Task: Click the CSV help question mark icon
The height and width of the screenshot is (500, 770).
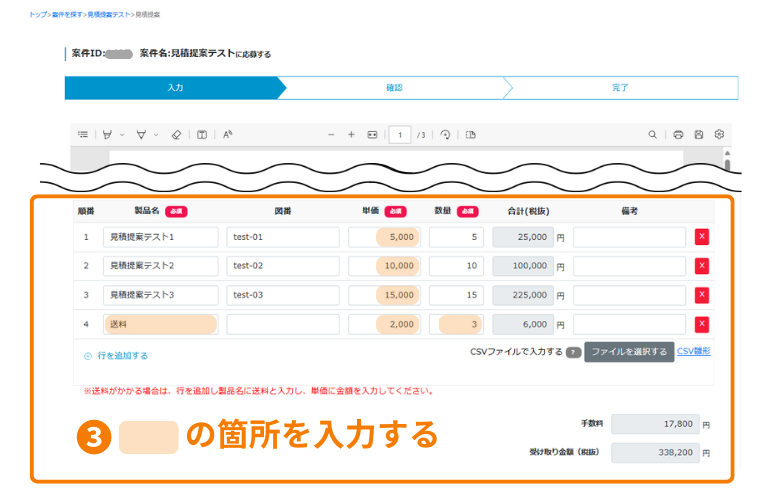Action: pos(573,352)
